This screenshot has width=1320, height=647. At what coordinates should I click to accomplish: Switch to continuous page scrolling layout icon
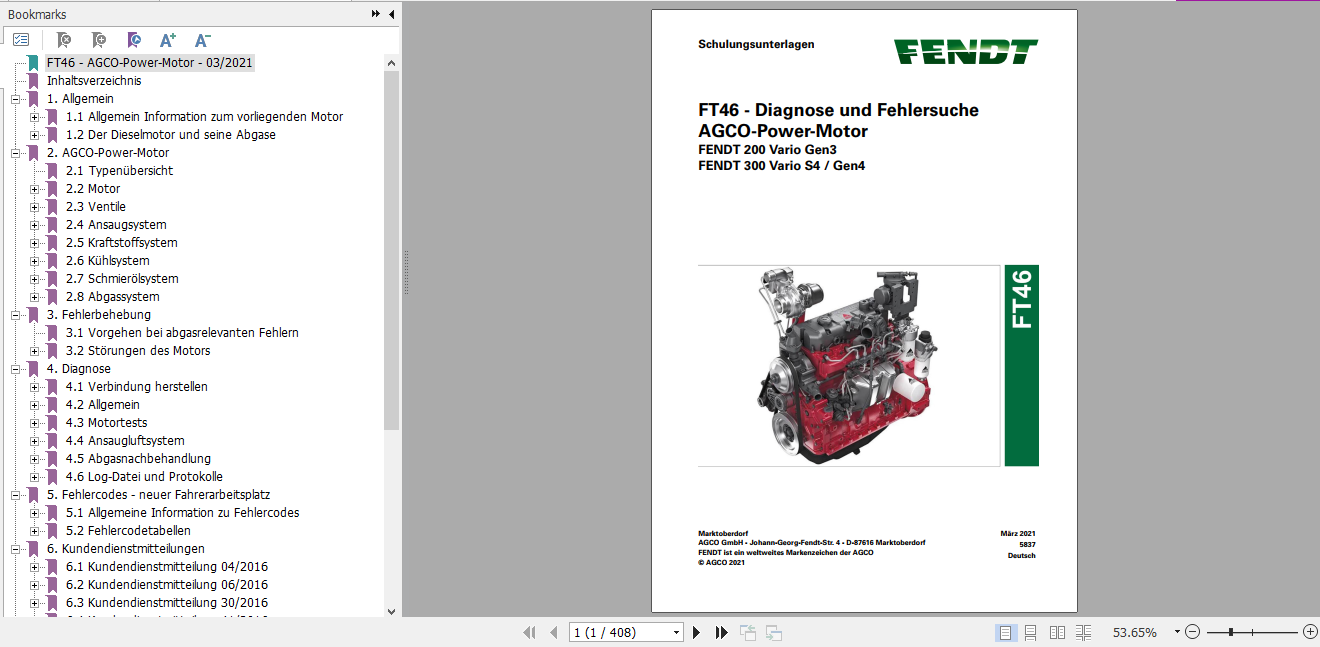pos(1030,632)
